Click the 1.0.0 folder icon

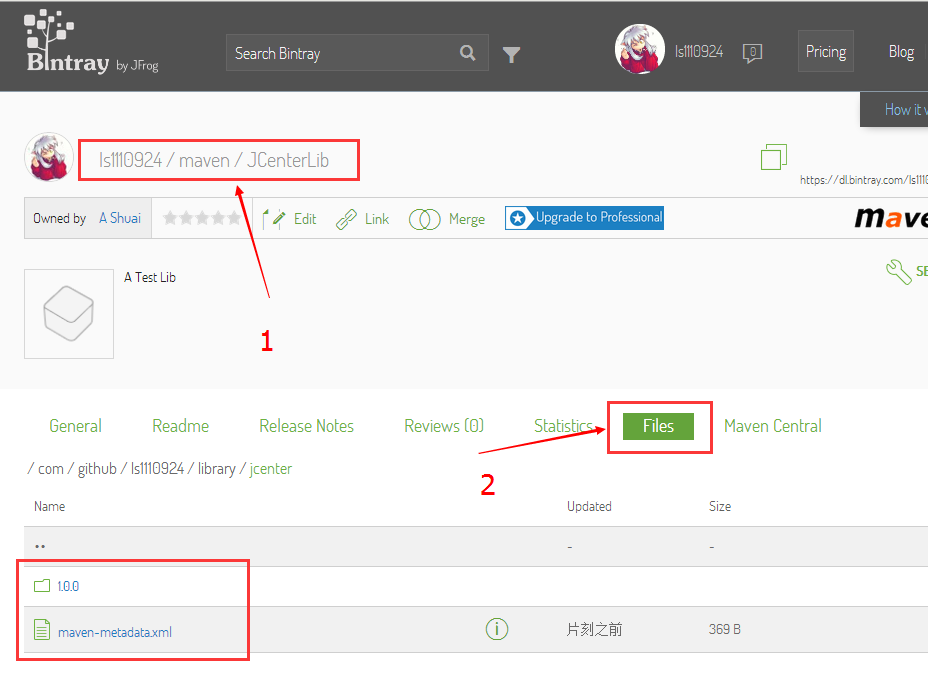(42, 586)
